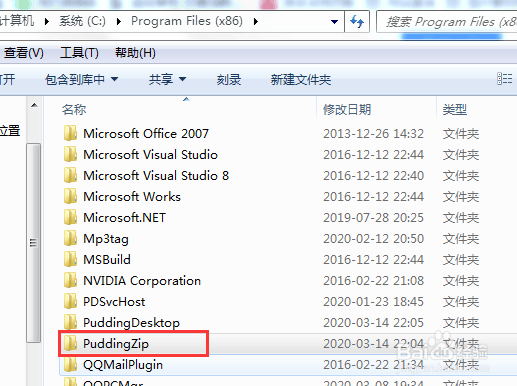Screen dimensions: 517x386
Task: Click the NVIDIA Corporation name
Action: 142,281
